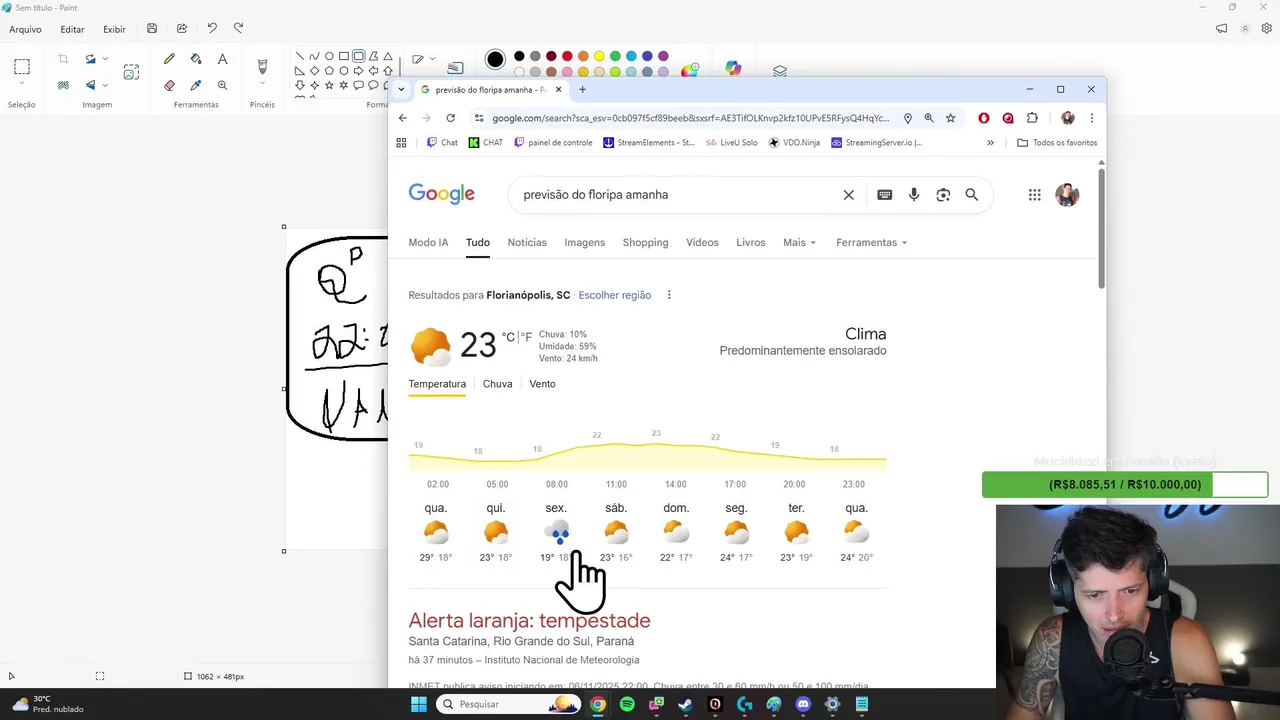The width and height of the screenshot is (1280, 720).
Task: Open the VDO.Ninja bookmark
Action: [x=794, y=143]
